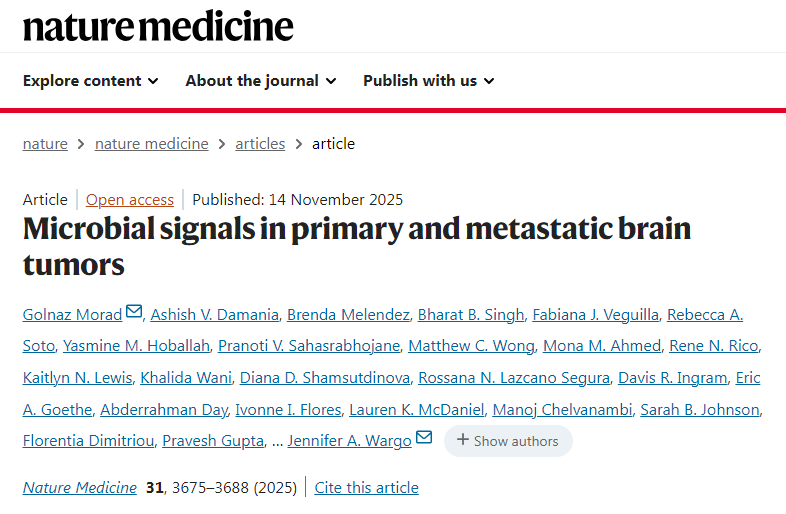
Task: Expand the Explore content menu
Action: (90, 80)
